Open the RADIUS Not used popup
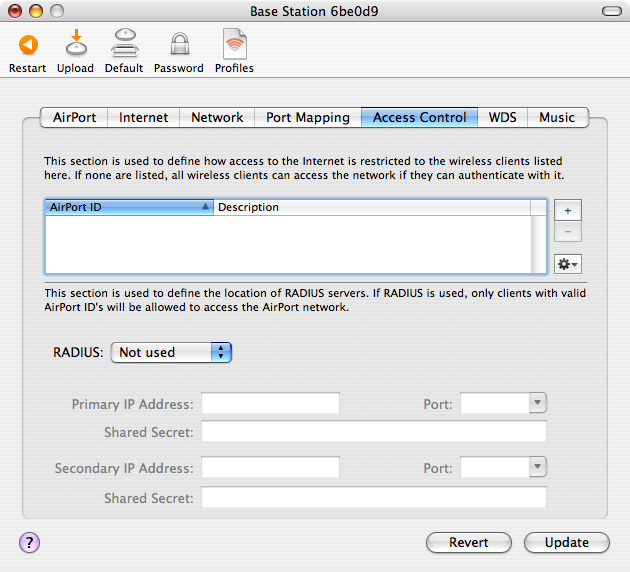The width and height of the screenshot is (630, 572). tap(171, 352)
